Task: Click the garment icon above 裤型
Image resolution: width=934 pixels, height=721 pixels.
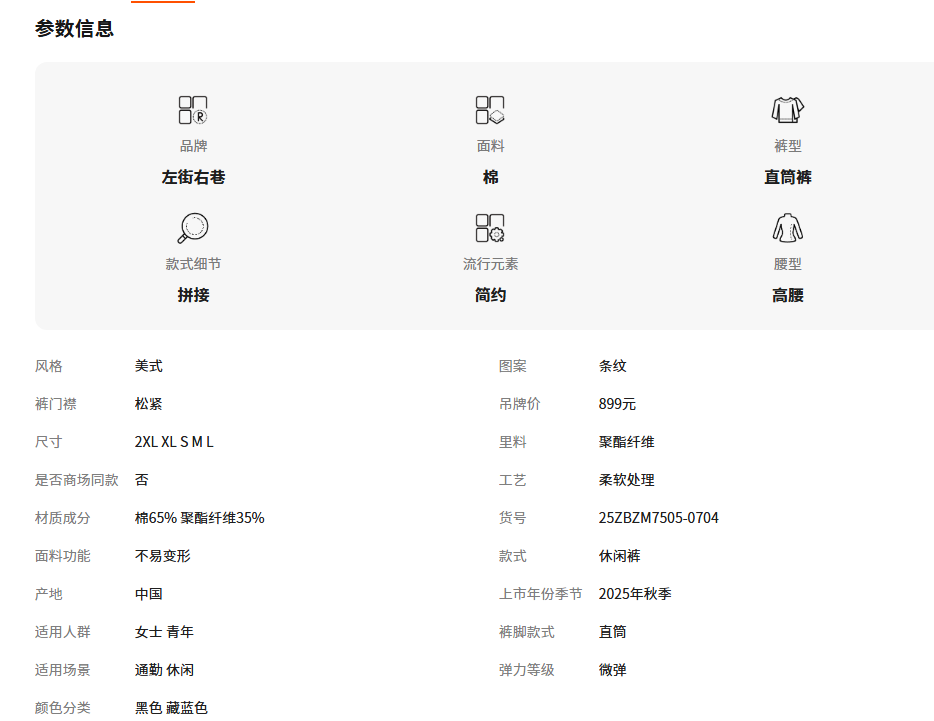Action: (787, 110)
